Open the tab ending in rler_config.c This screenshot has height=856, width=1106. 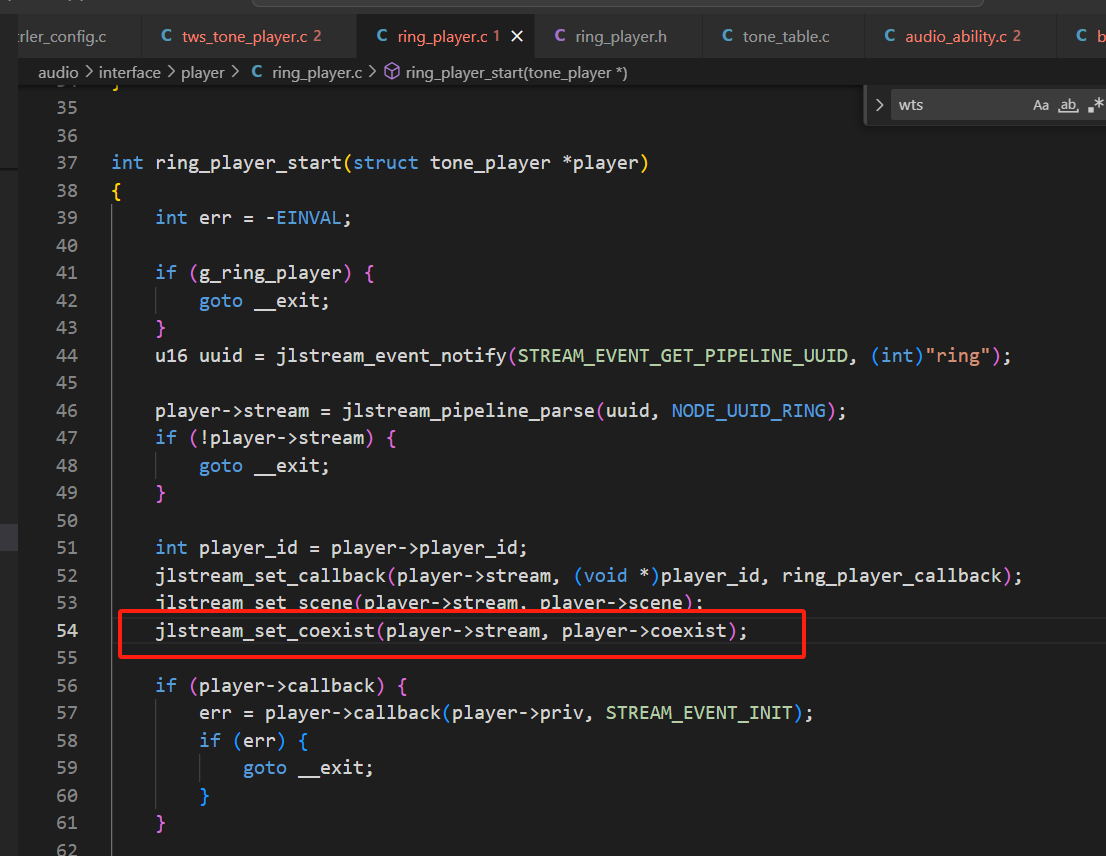point(71,36)
